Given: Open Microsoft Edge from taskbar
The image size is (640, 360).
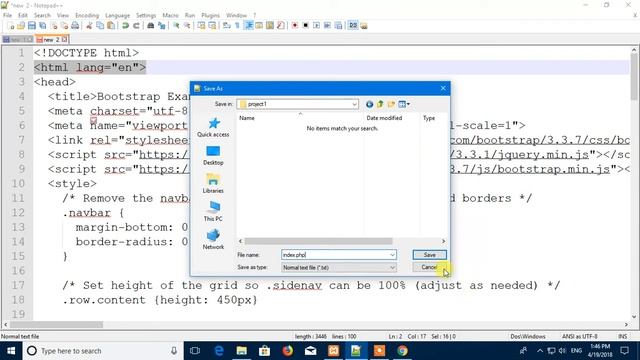Looking at the screenshot, I should [219, 351].
